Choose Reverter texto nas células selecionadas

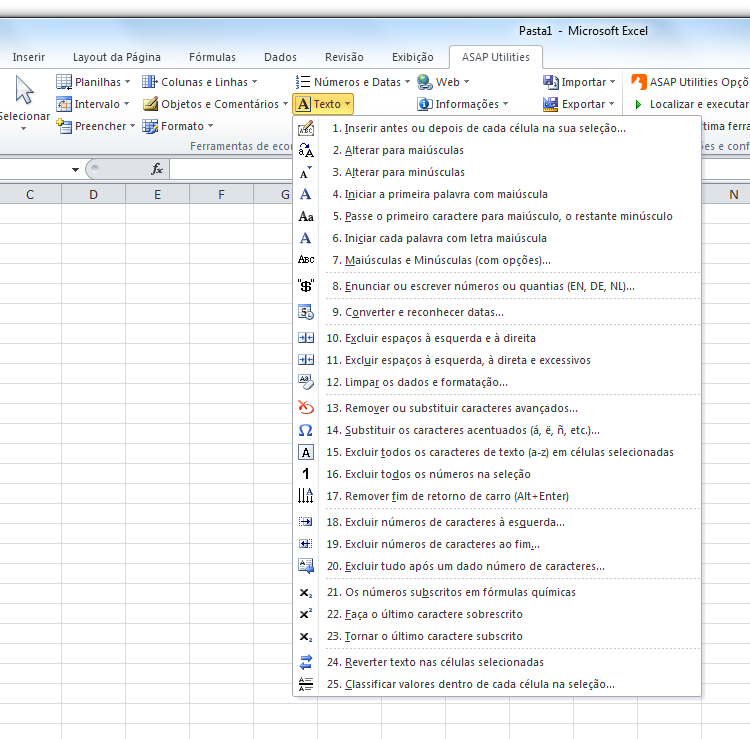(497, 662)
